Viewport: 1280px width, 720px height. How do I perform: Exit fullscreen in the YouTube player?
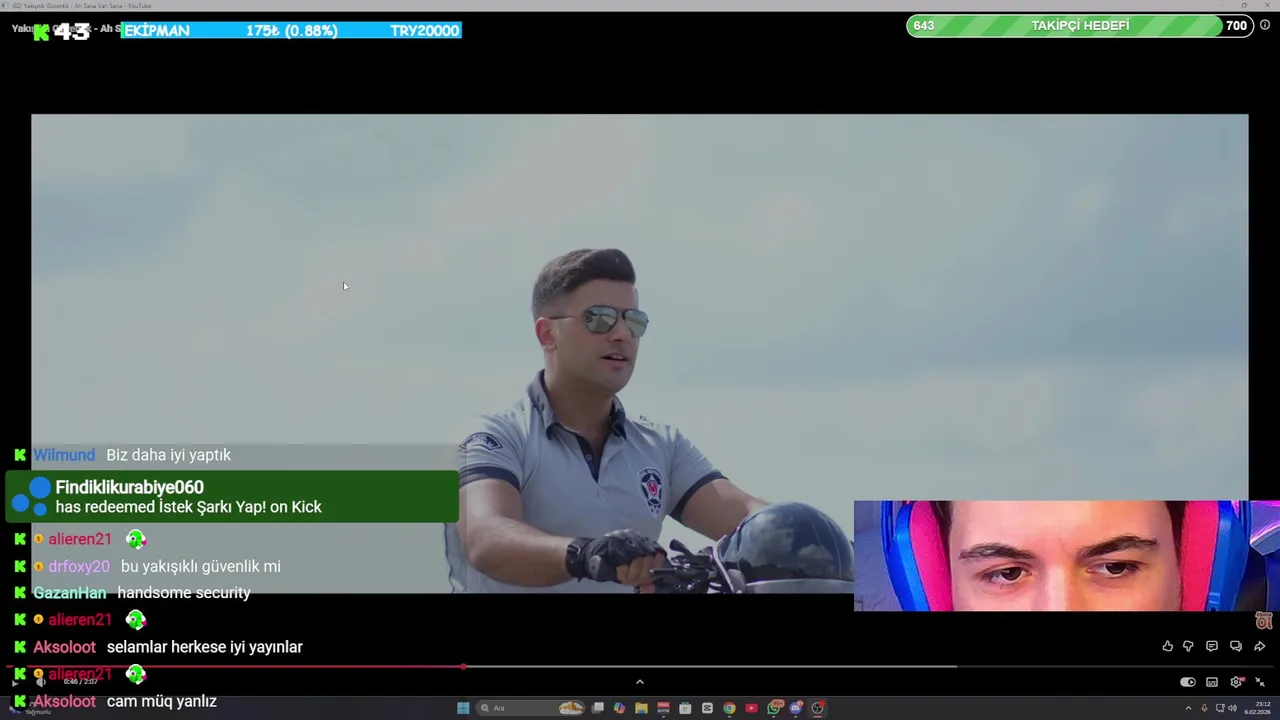1260,682
